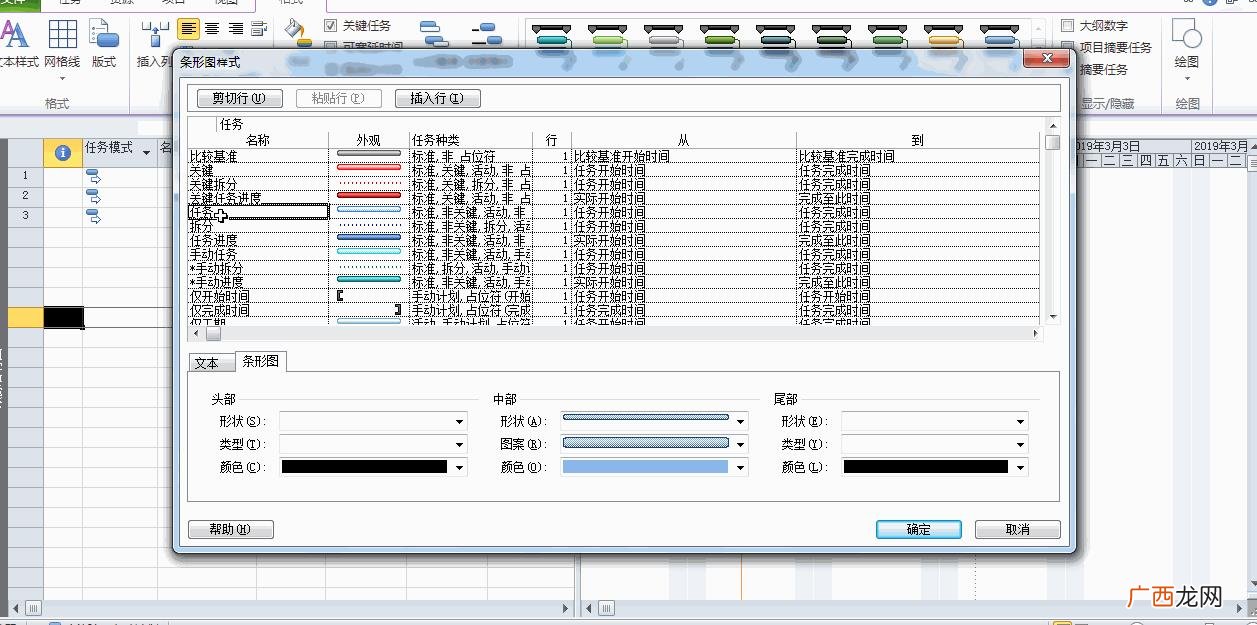Open the 版式 layout tool

pos(104,44)
